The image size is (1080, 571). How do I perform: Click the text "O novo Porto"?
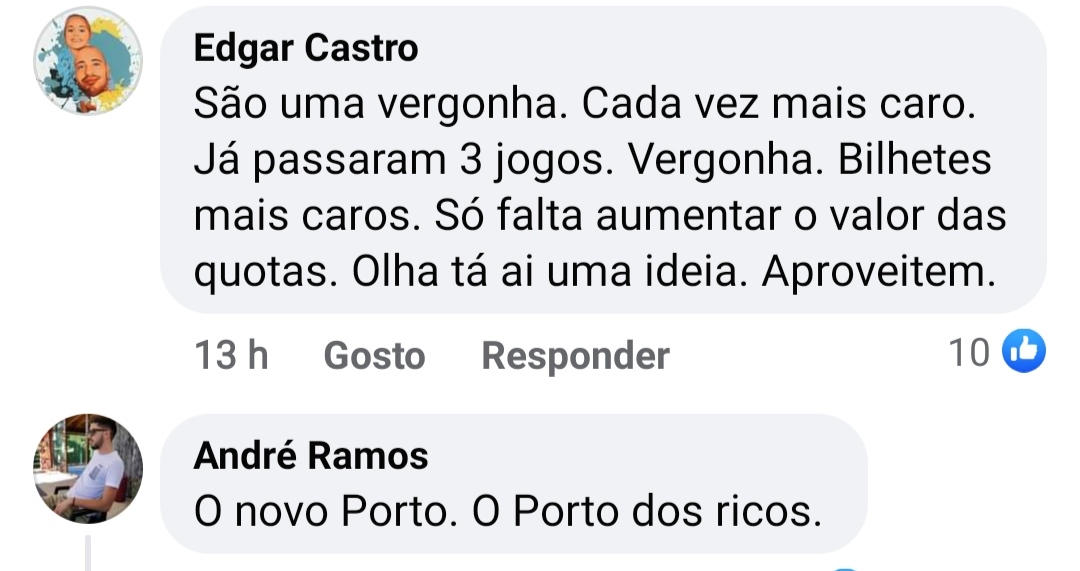coord(320,513)
